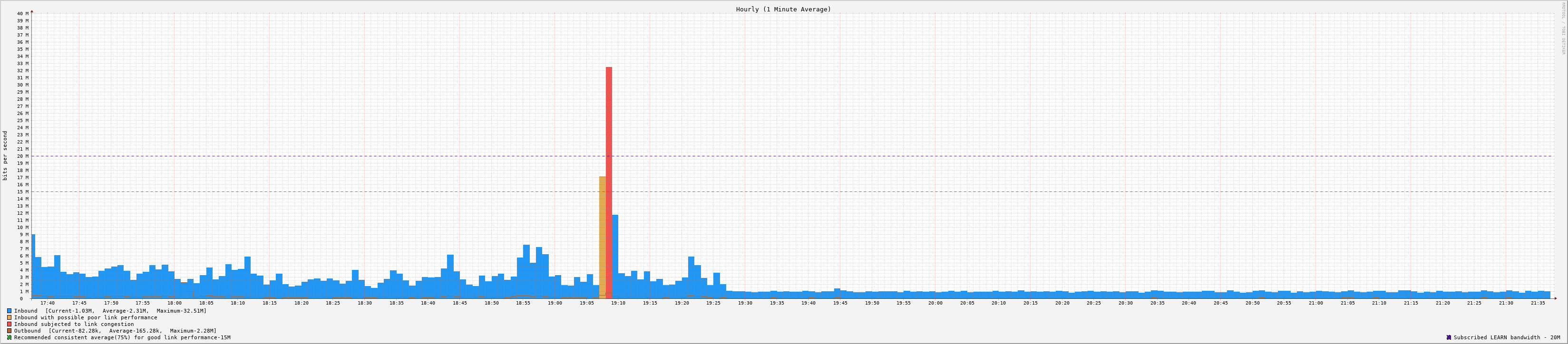Click the 'bits per second' axis title
This screenshot has height=344, width=1568.
click(6, 155)
